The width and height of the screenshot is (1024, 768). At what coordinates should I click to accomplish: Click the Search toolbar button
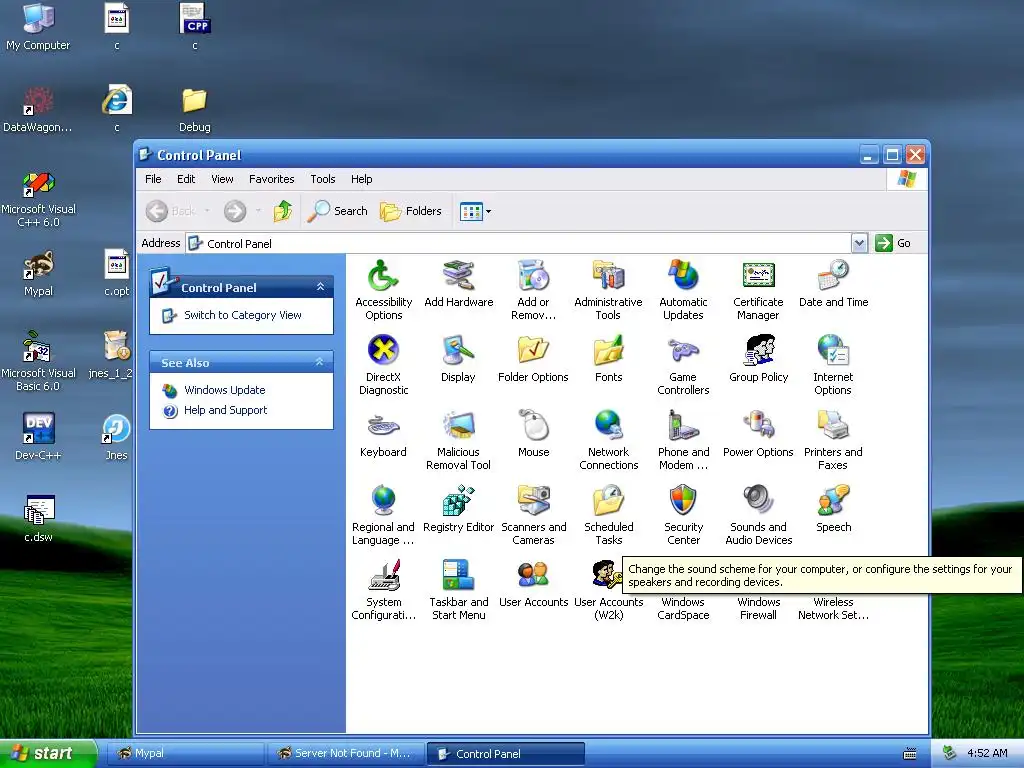point(338,211)
